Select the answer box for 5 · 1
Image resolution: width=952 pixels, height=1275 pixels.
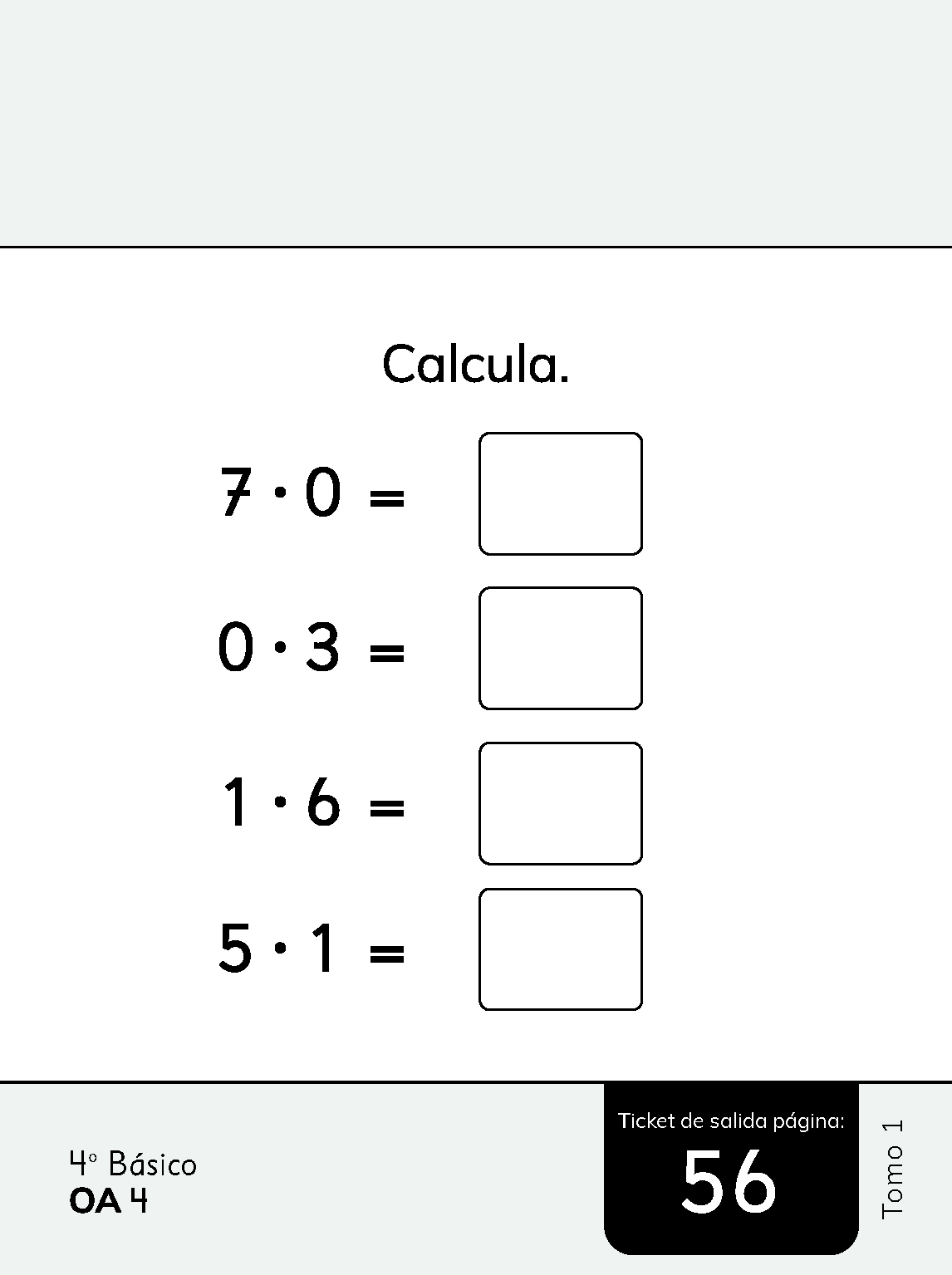(x=561, y=949)
